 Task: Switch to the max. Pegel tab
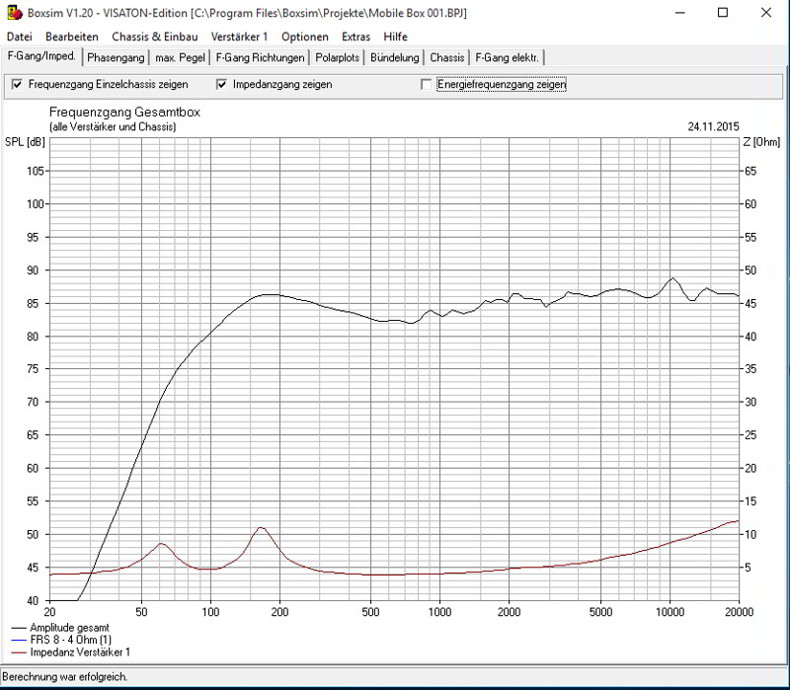(181, 58)
